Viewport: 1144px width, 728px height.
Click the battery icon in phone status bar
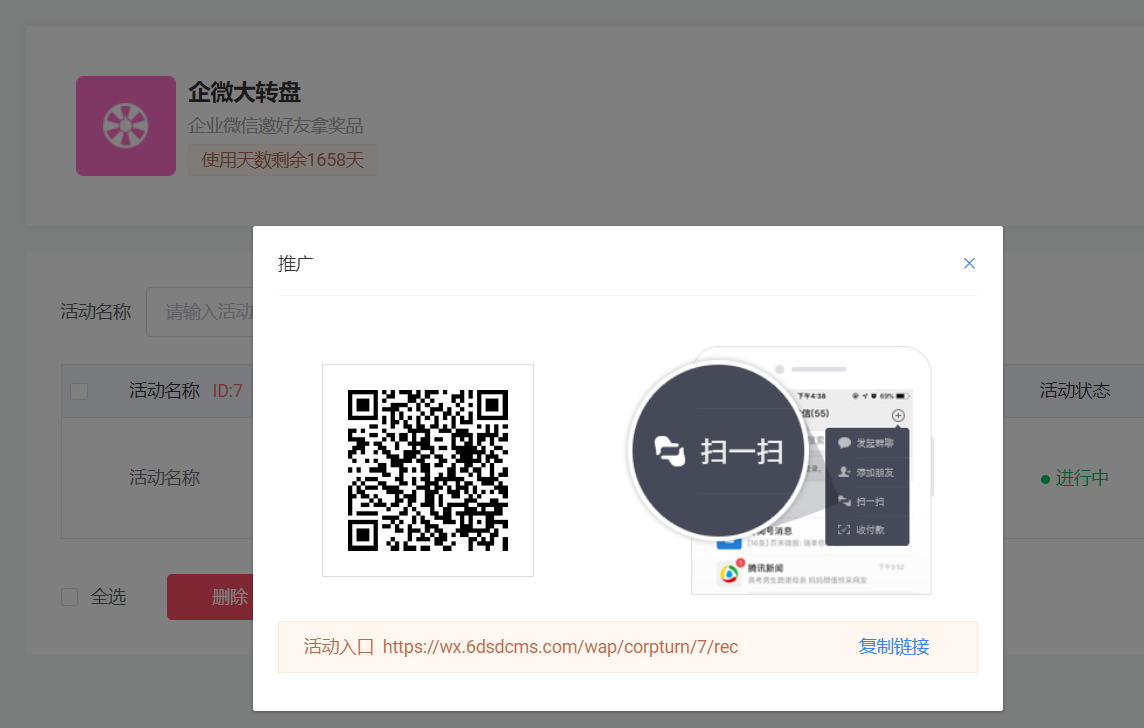(x=902, y=394)
